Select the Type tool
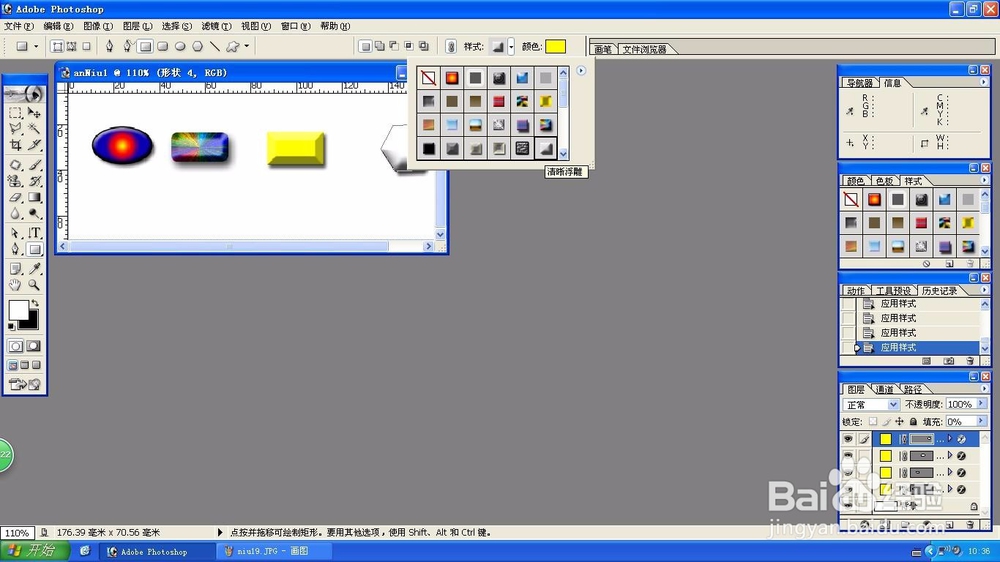 click(34, 233)
